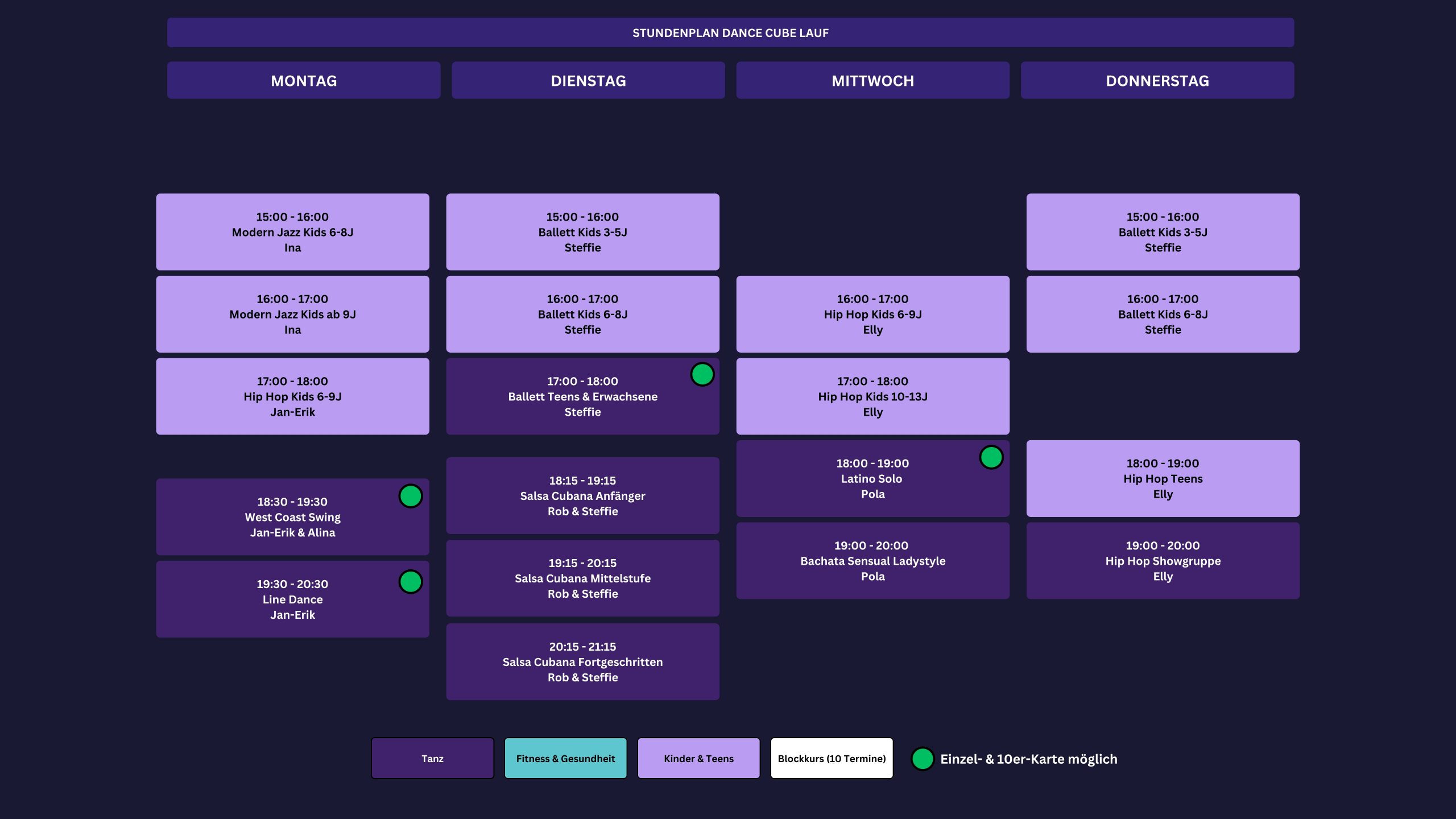Click the Blockkurs (10 Termine) legend box
This screenshot has width=1456, height=819.
click(x=832, y=758)
